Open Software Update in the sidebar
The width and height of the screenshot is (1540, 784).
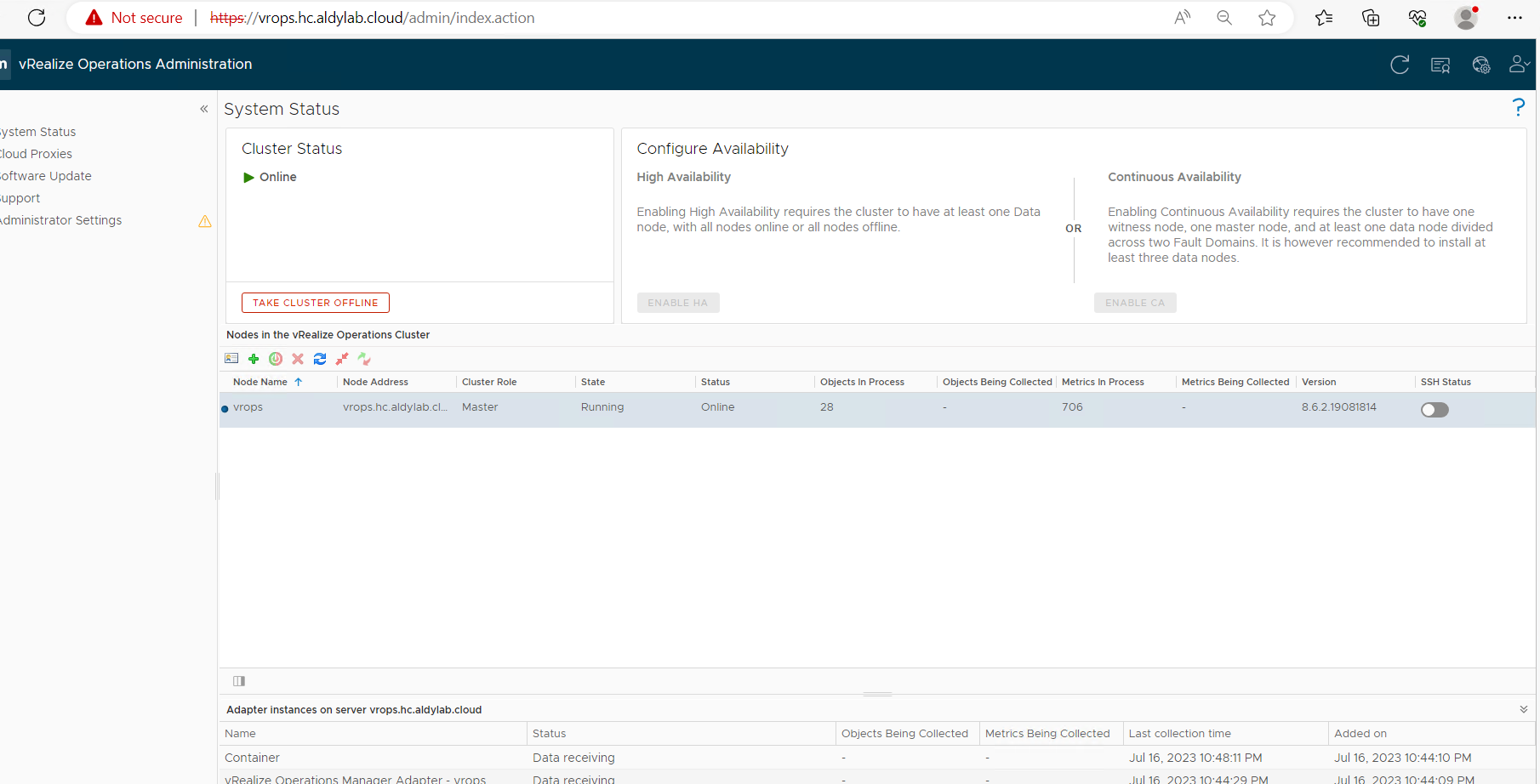46,176
